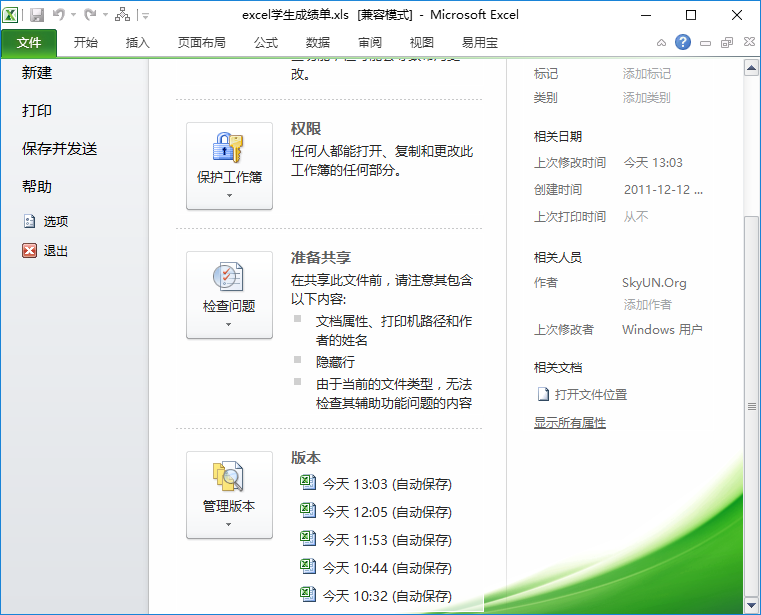Minimize the workbook window icon in ribbon

click(x=705, y=43)
